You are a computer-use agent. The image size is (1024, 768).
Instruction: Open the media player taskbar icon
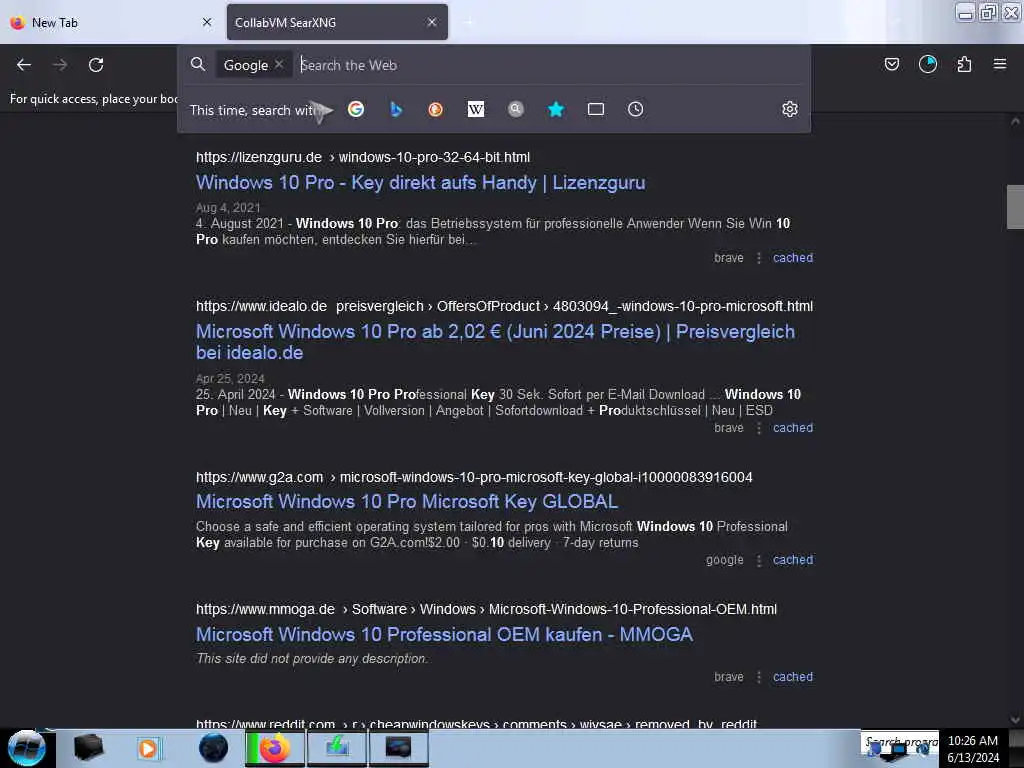(148, 748)
